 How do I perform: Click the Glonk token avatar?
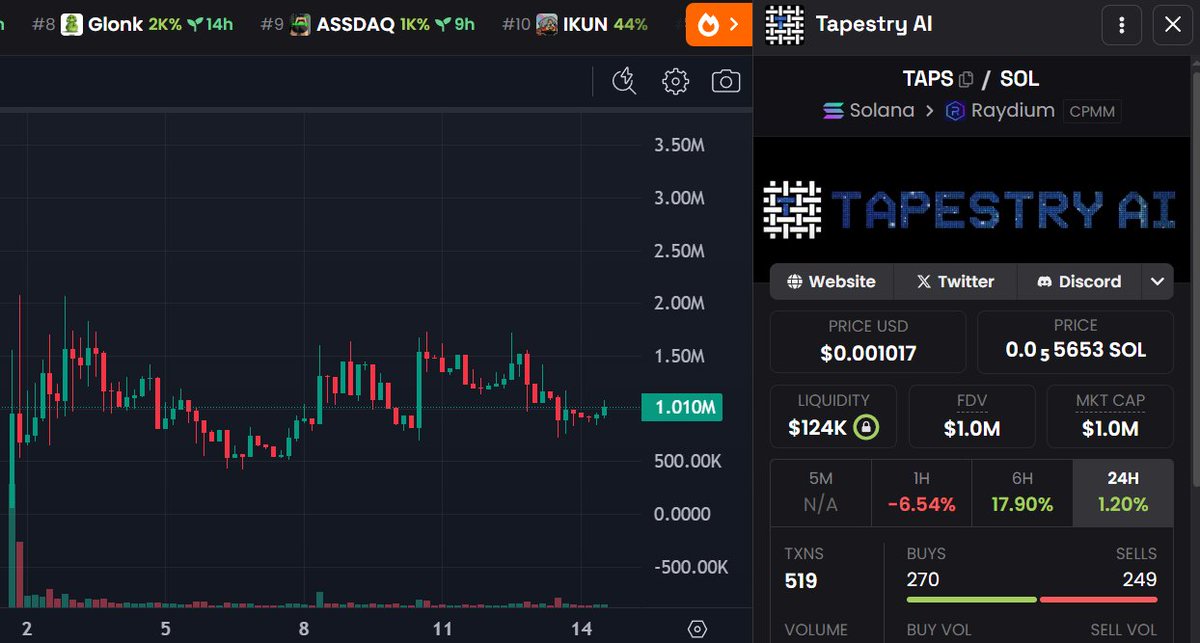[71, 24]
